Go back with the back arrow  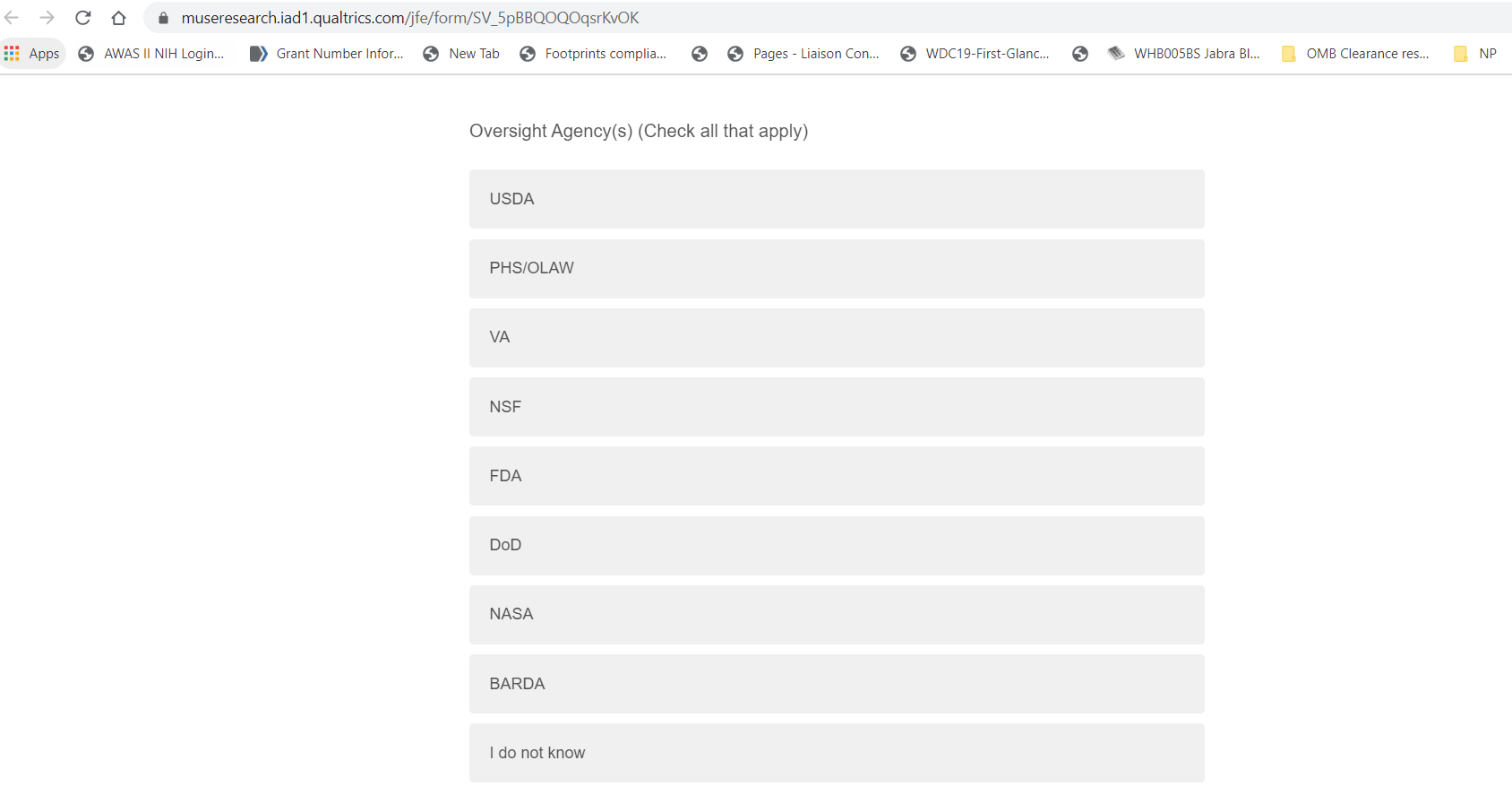click(x=12, y=18)
